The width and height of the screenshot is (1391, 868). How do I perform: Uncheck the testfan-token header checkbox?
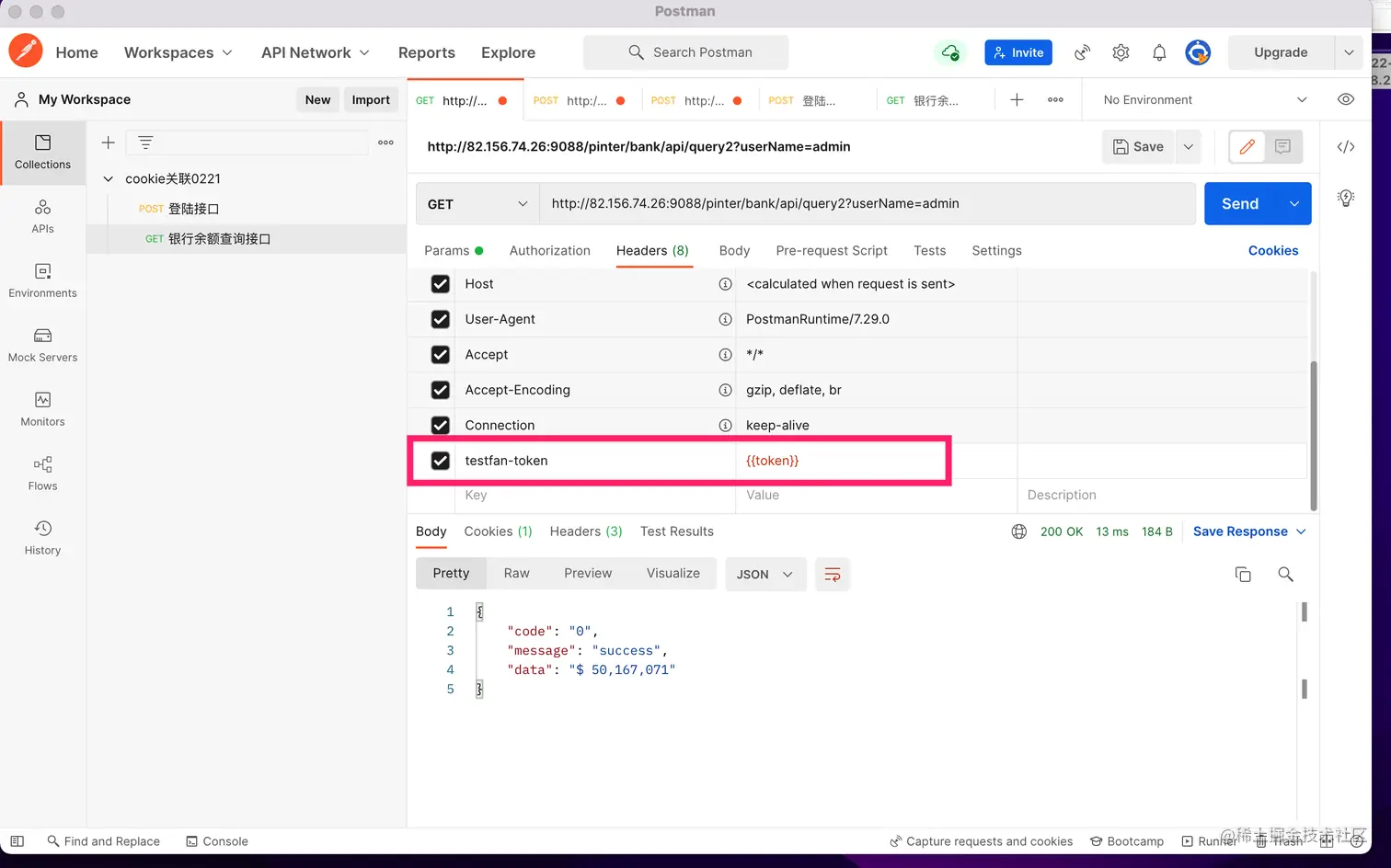click(x=441, y=461)
